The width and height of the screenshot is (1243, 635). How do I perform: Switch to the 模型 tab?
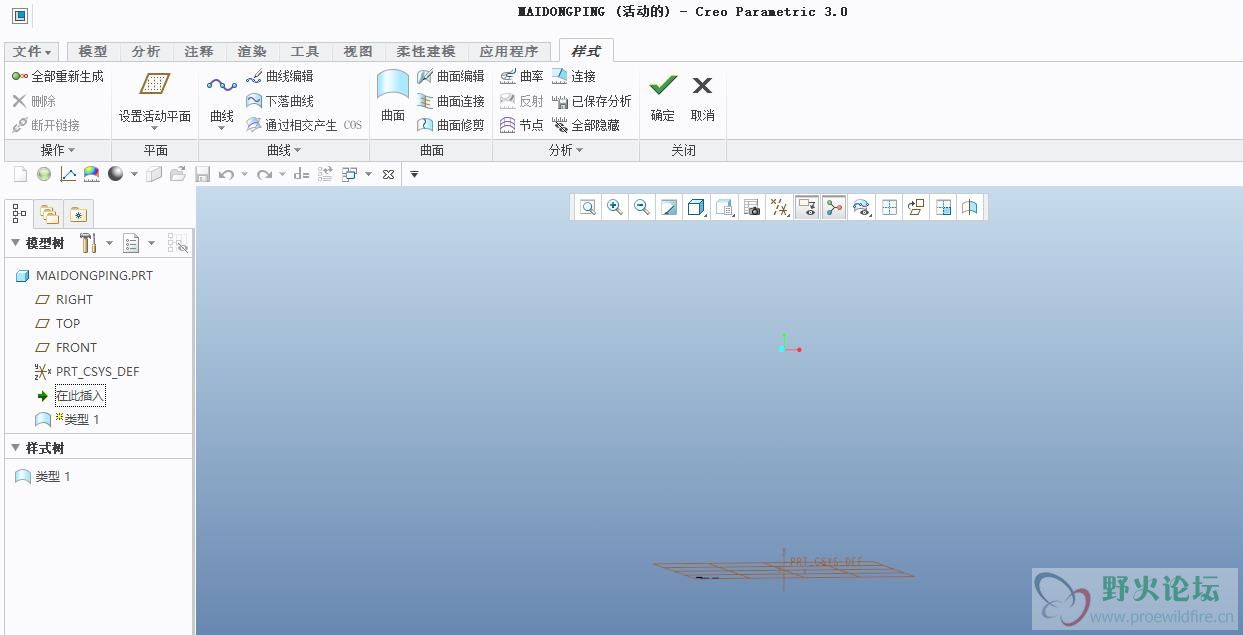pyautogui.click(x=93, y=51)
